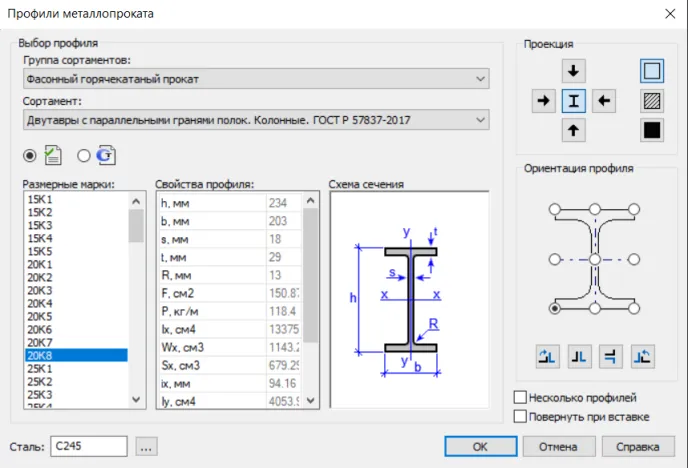The image size is (688, 468).
Task: Select the up-arrow projection button
Action: 574,131
